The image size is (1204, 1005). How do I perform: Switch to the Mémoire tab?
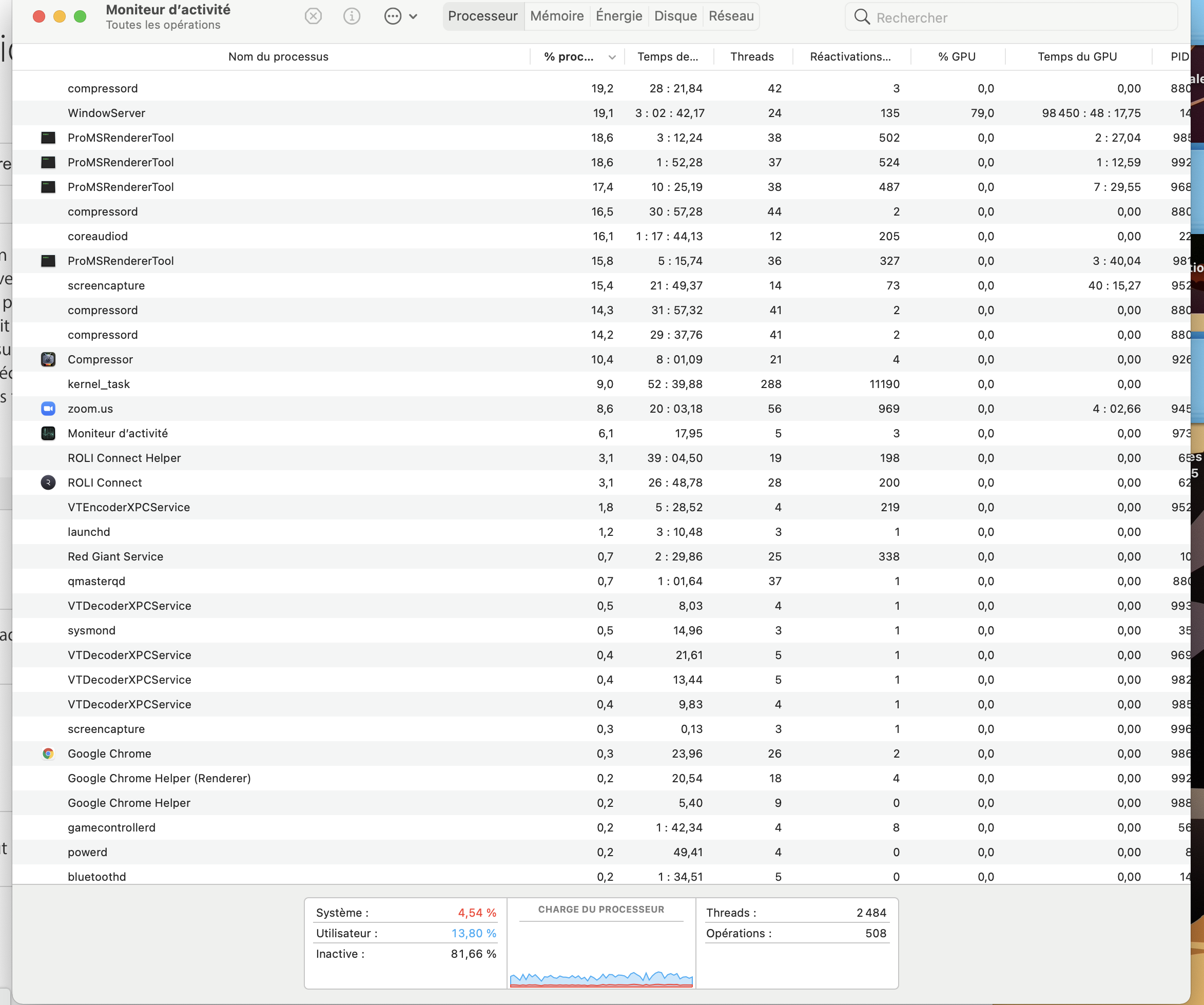[556, 16]
